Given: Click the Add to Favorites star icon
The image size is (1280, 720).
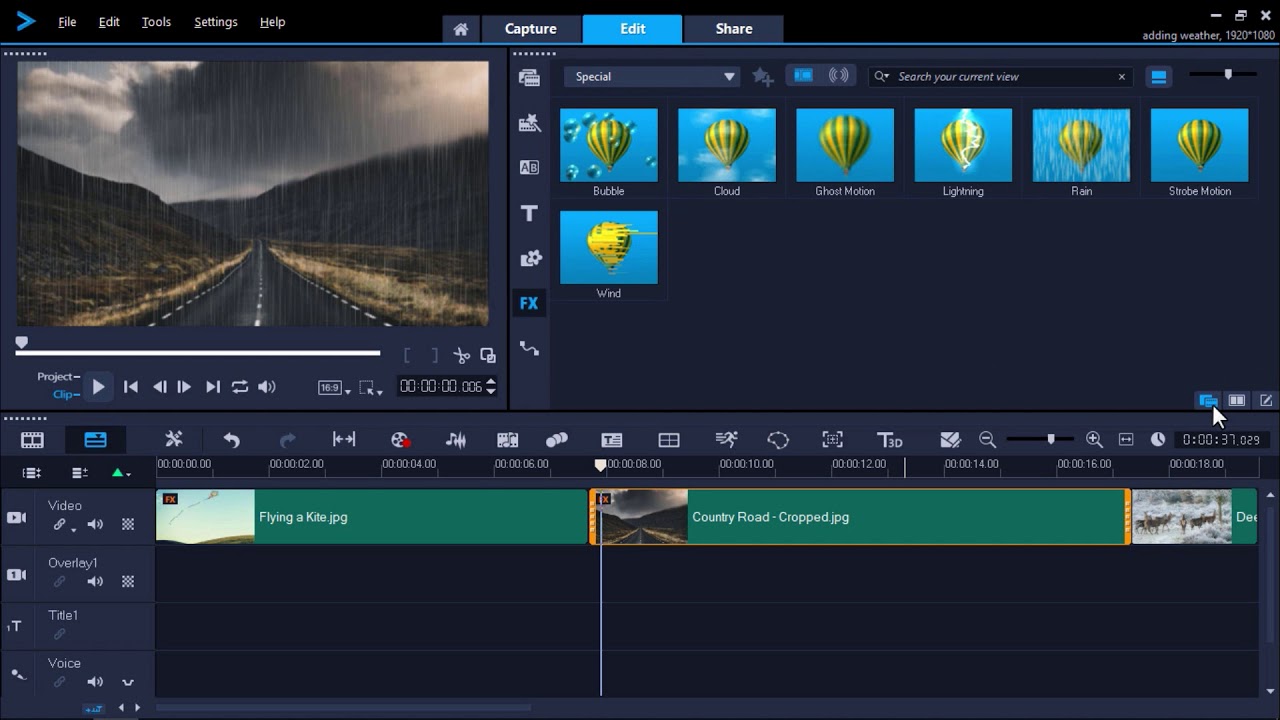Looking at the screenshot, I should pyautogui.click(x=763, y=77).
